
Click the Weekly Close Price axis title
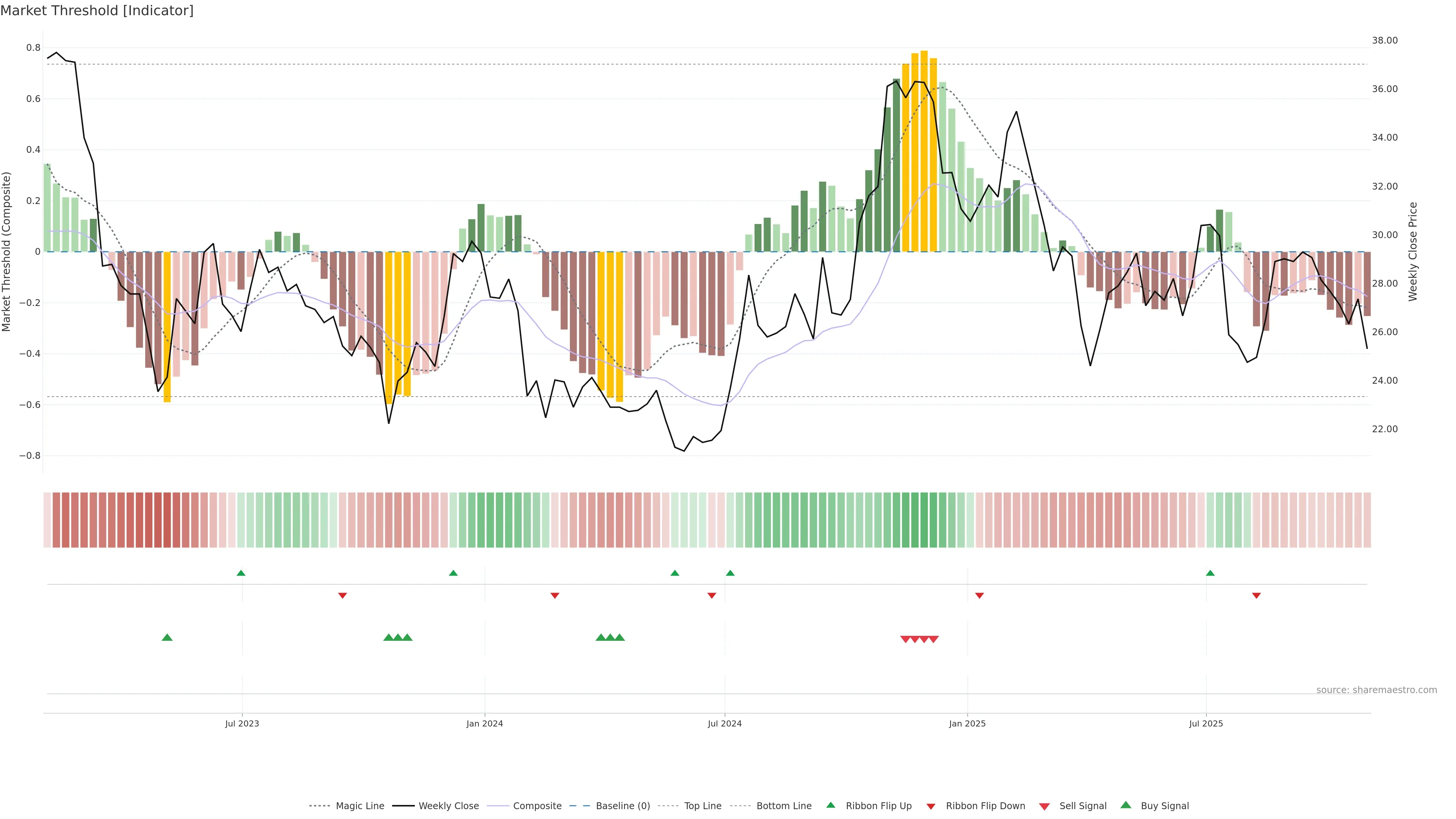(x=1413, y=251)
